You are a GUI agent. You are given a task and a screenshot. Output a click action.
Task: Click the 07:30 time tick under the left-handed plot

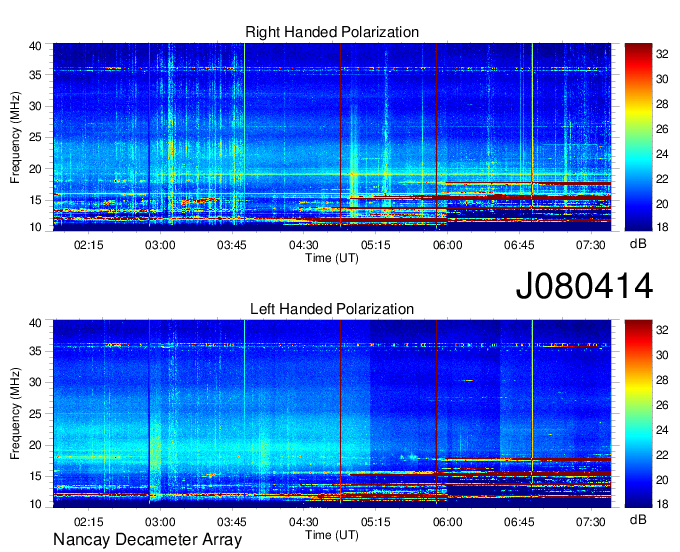click(591, 522)
